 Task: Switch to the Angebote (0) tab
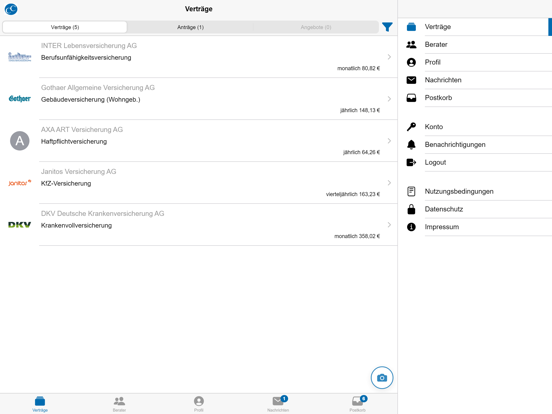pos(316,27)
